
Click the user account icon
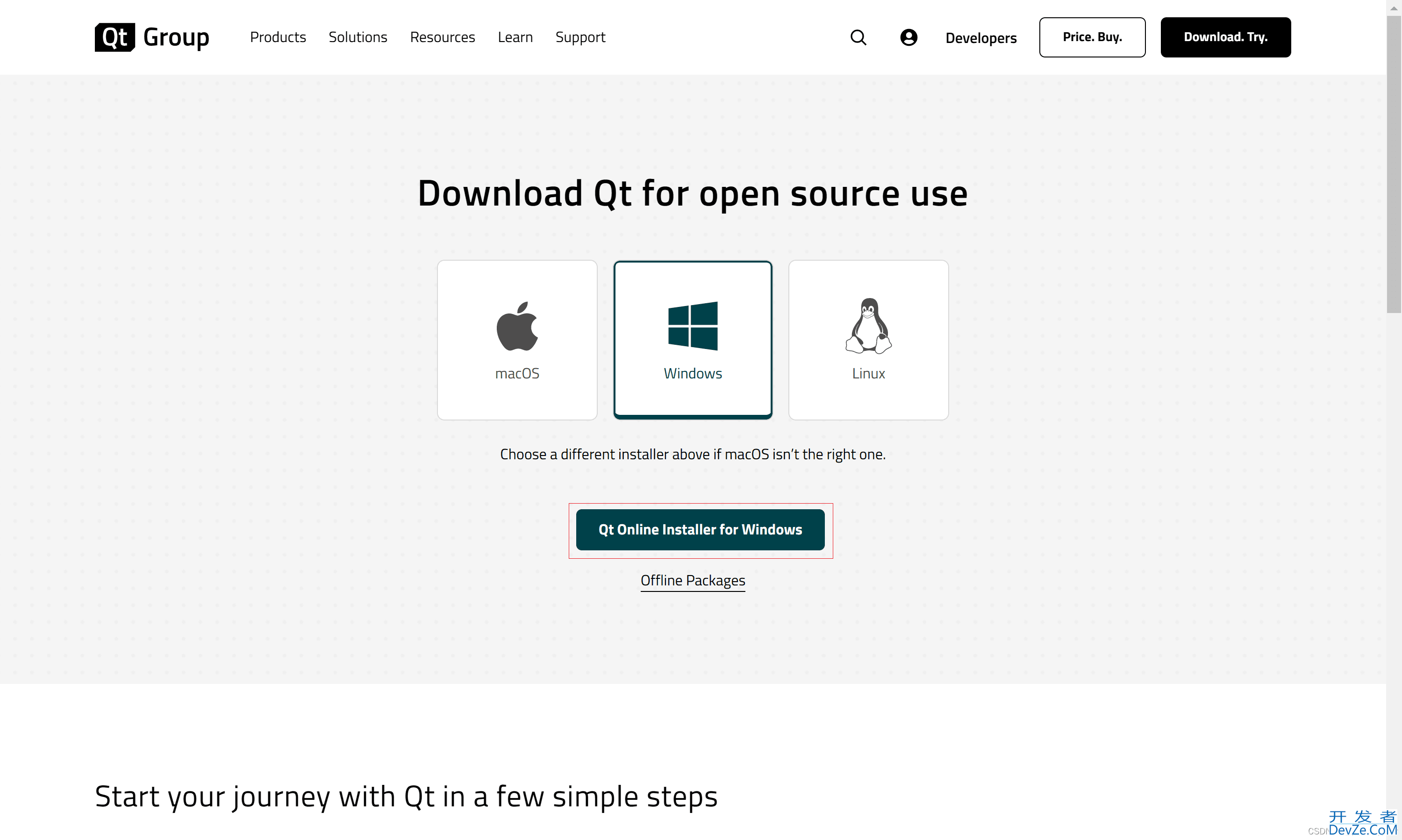(x=908, y=37)
